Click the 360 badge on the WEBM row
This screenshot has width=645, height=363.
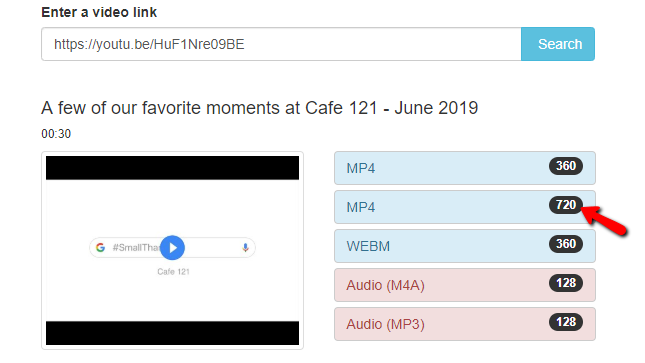pyautogui.click(x=566, y=244)
